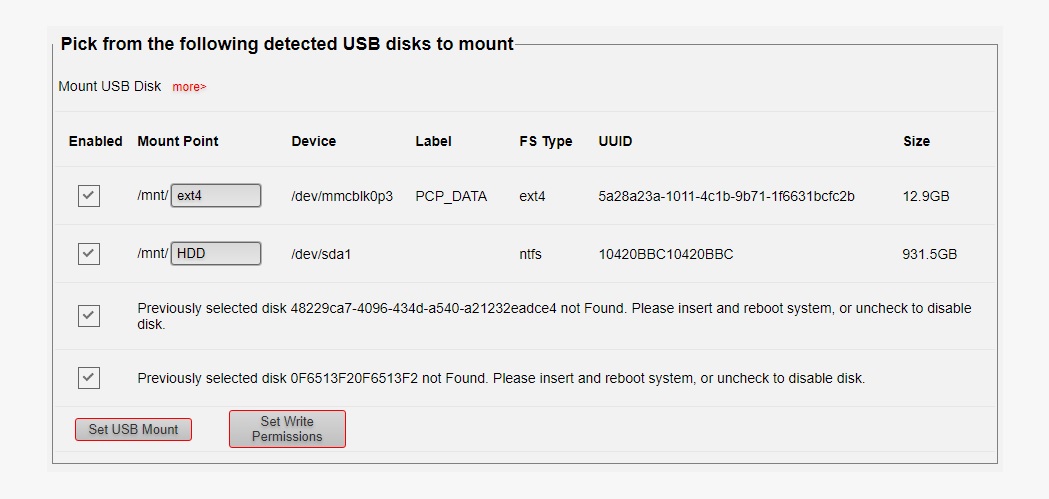Click the Device column header

click(314, 141)
